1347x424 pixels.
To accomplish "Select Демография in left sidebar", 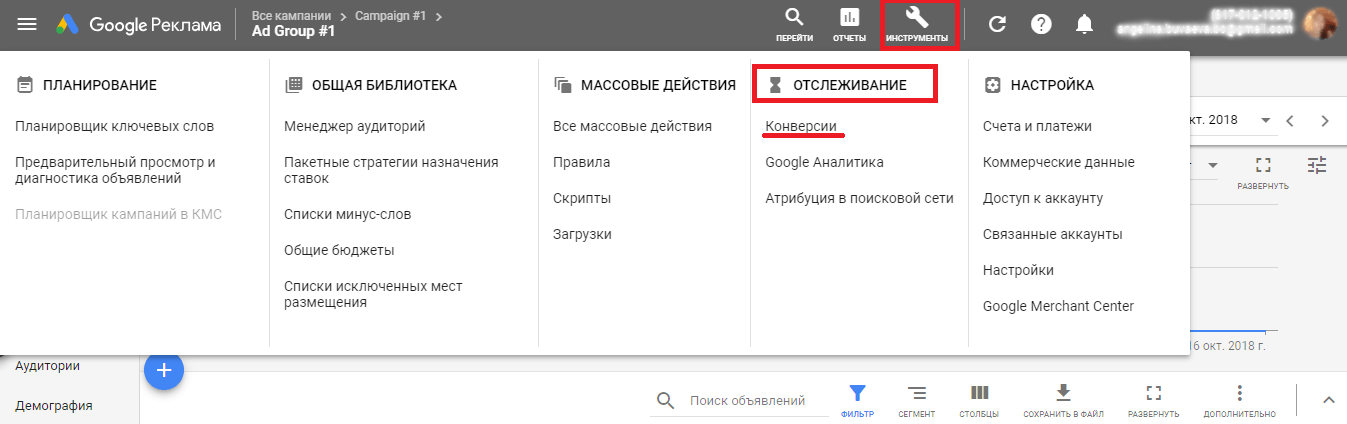I will [x=54, y=406].
